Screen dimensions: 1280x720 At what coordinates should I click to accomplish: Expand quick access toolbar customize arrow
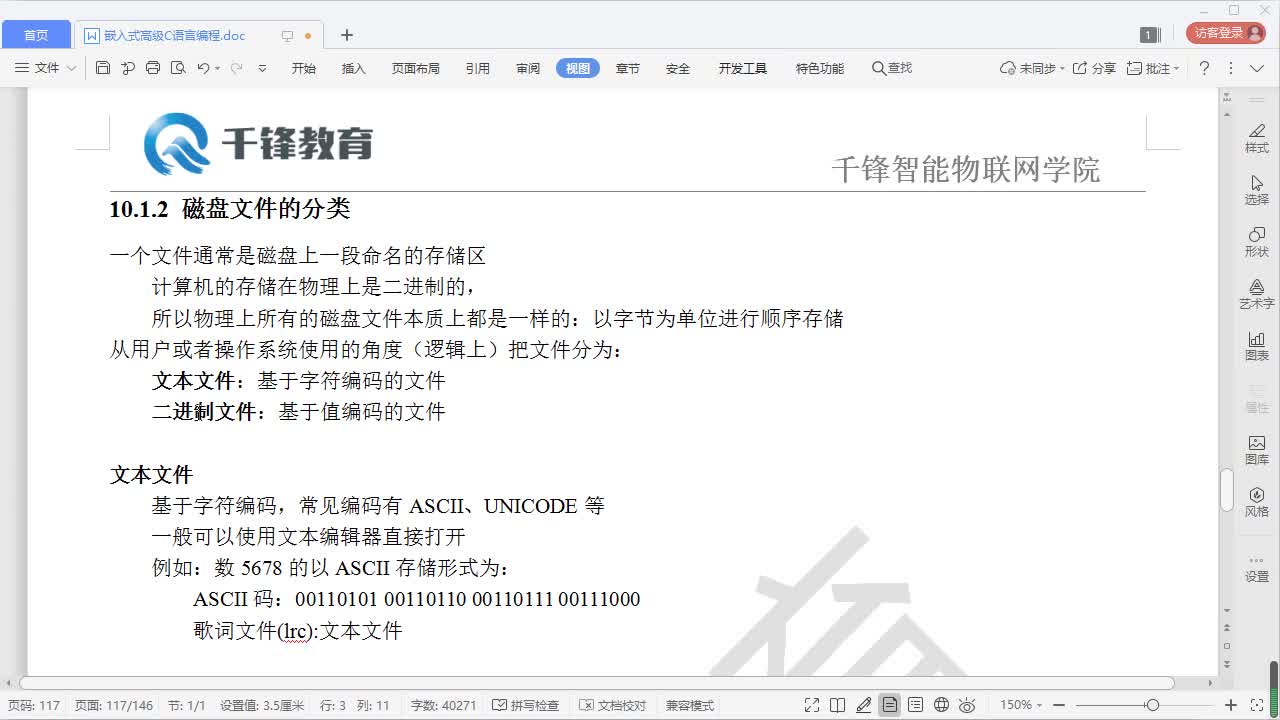[x=262, y=68]
